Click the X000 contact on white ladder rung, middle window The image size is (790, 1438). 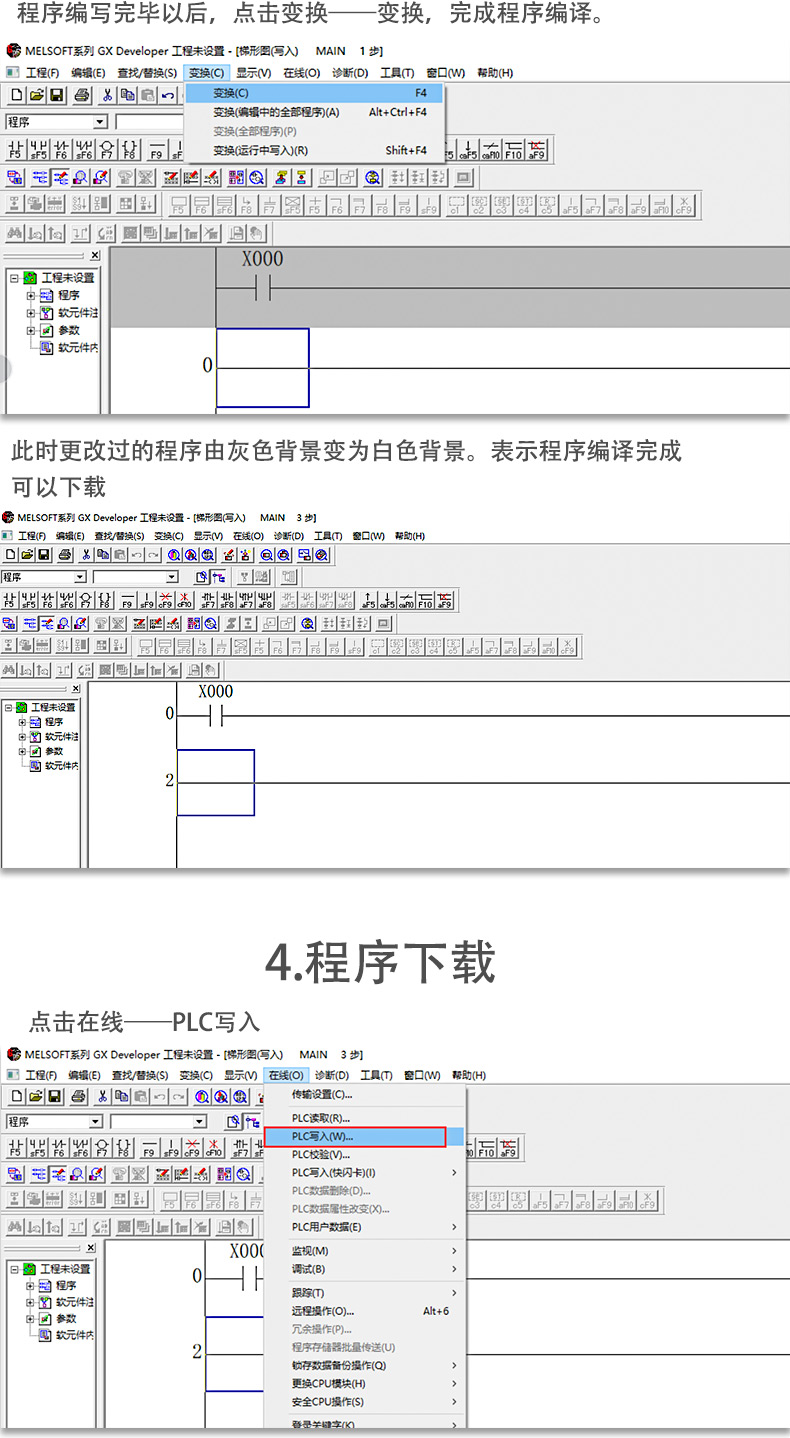pos(214,715)
